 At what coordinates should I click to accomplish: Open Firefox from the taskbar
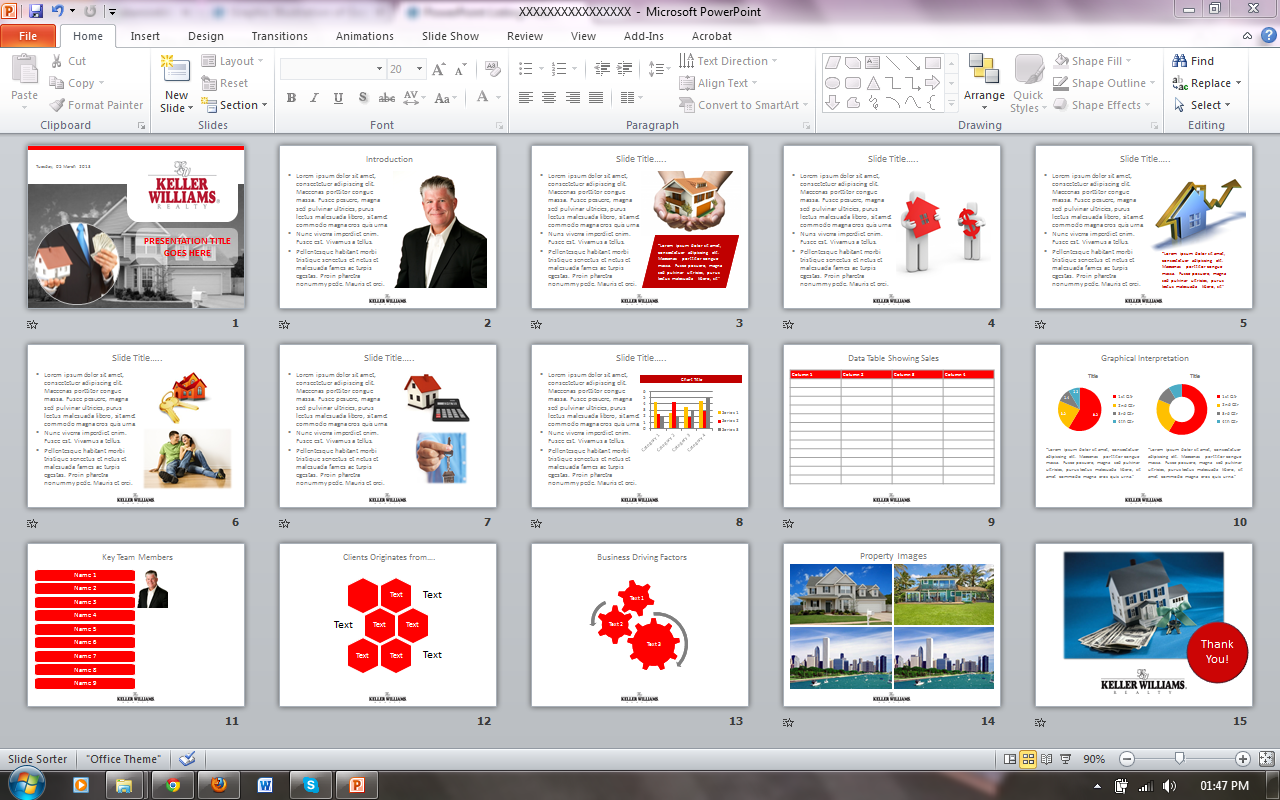[219, 785]
